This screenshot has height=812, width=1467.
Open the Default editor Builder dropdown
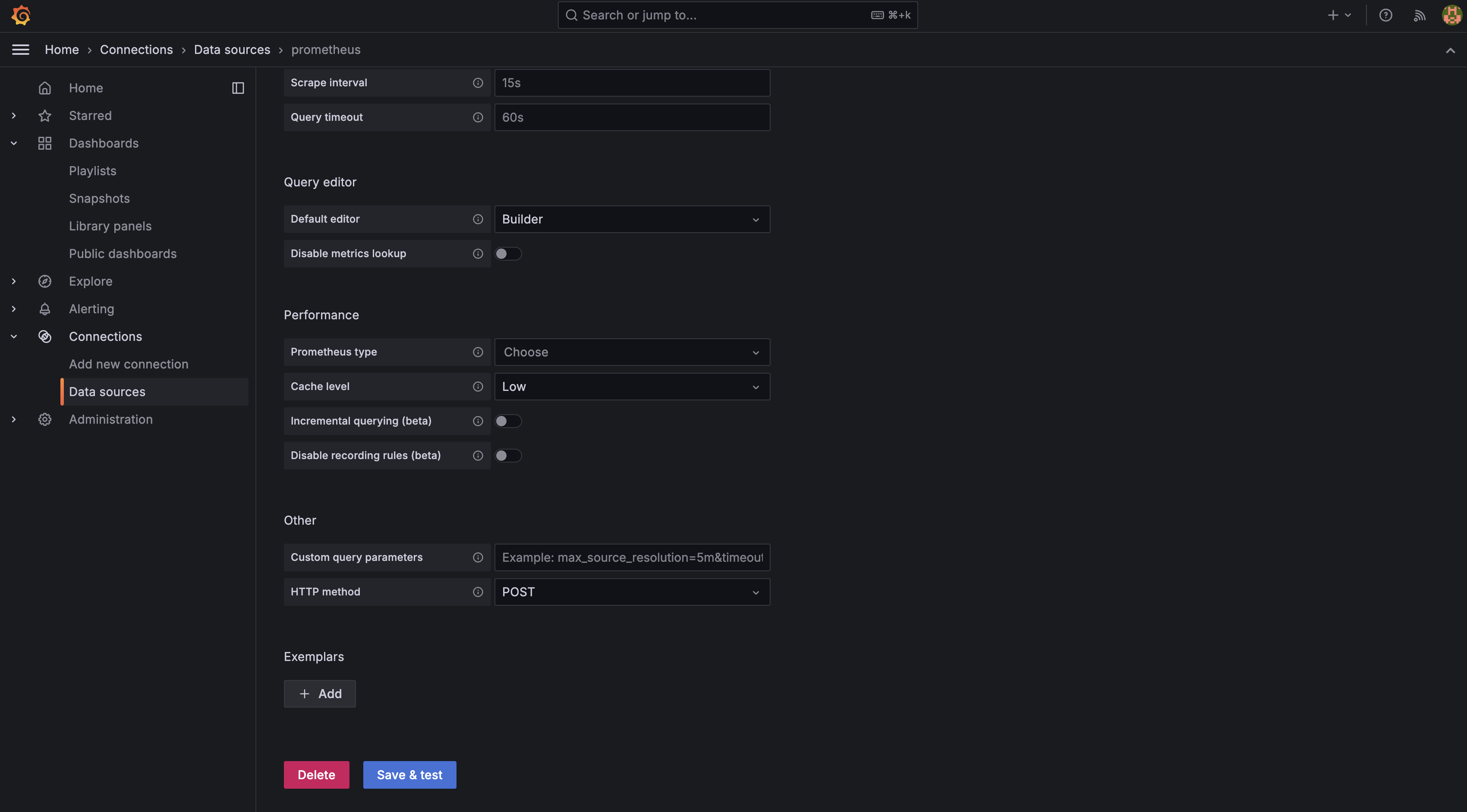632,219
